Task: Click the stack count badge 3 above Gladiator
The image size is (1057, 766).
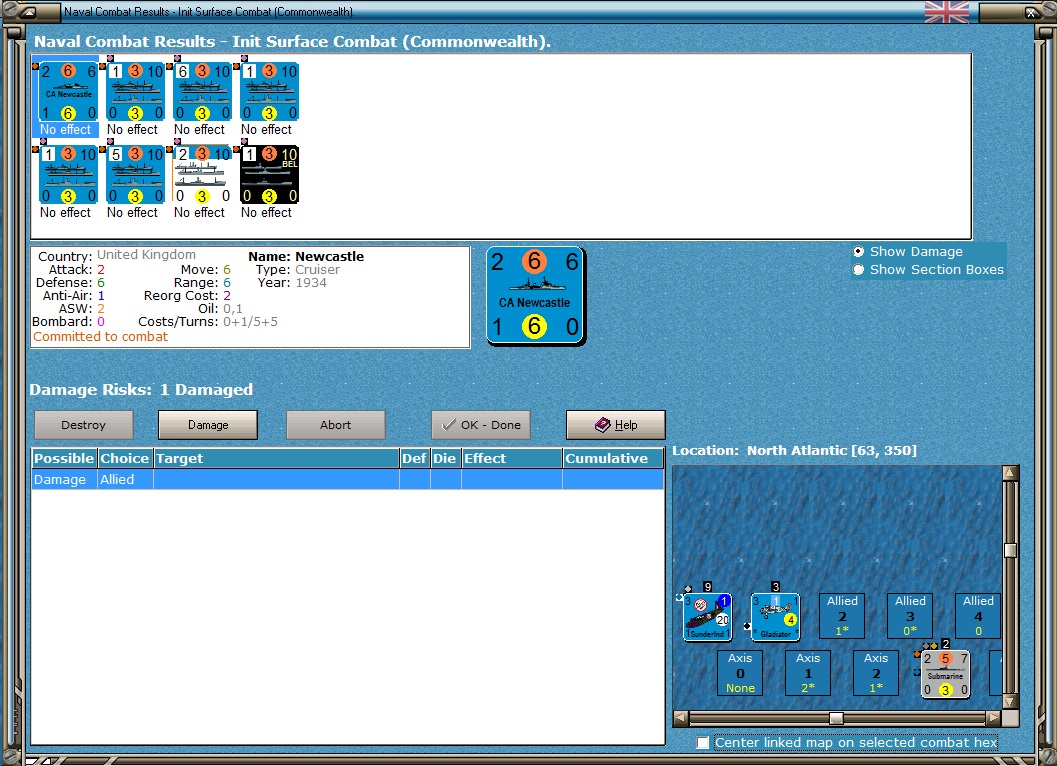Action: 775,587
